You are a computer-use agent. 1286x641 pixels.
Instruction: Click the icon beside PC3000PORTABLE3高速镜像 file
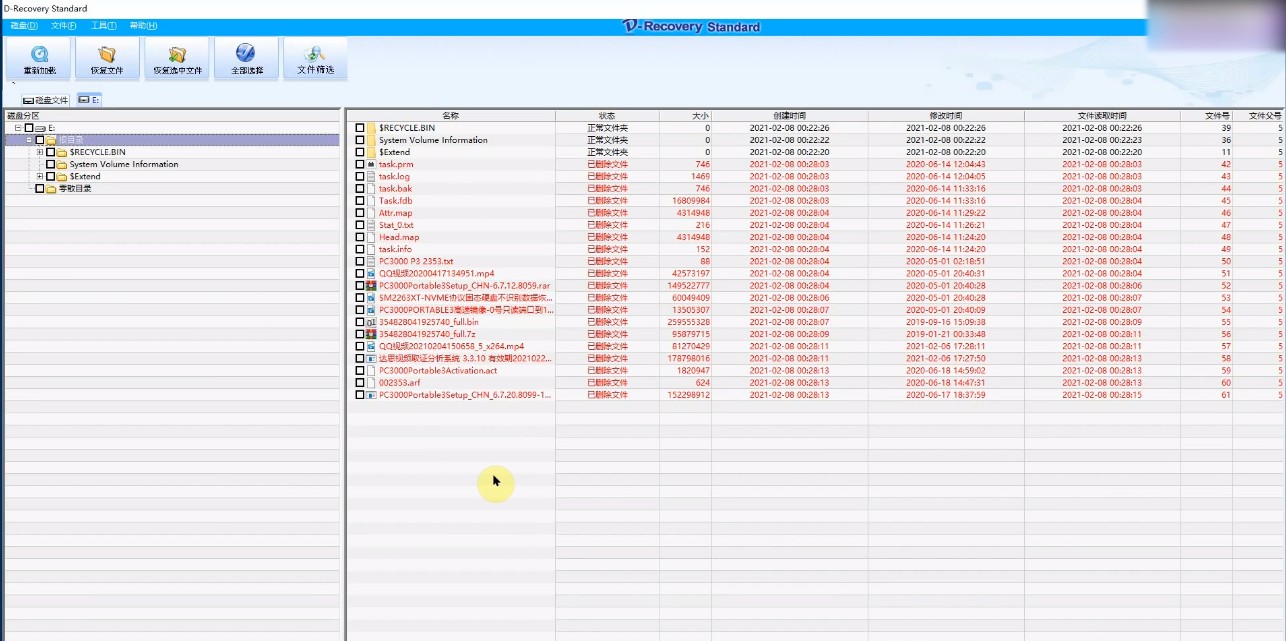pos(371,310)
